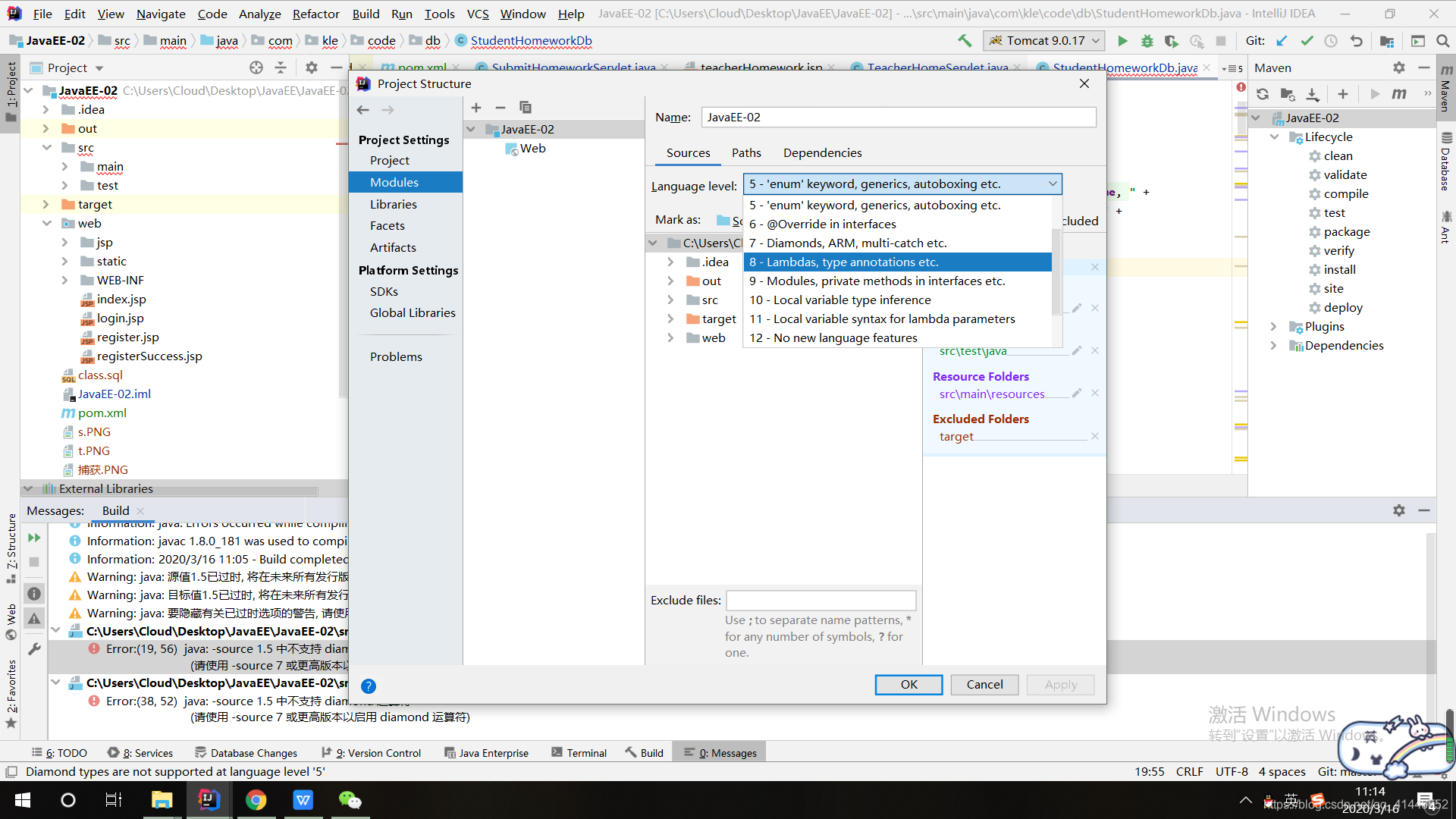Viewport: 1456px width, 819px height.
Task: Expand the target folder in project tree
Action: [x=46, y=205]
